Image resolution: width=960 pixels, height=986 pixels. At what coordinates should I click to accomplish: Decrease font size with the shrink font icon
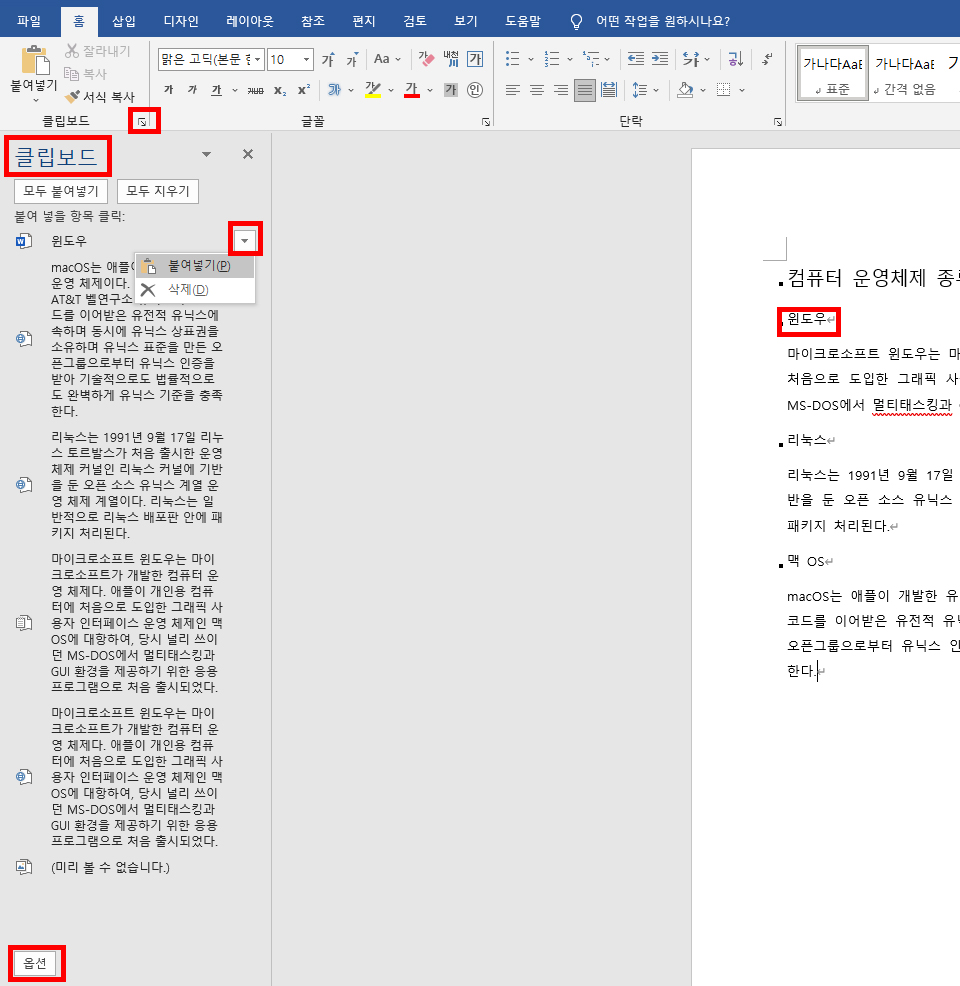(352, 60)
